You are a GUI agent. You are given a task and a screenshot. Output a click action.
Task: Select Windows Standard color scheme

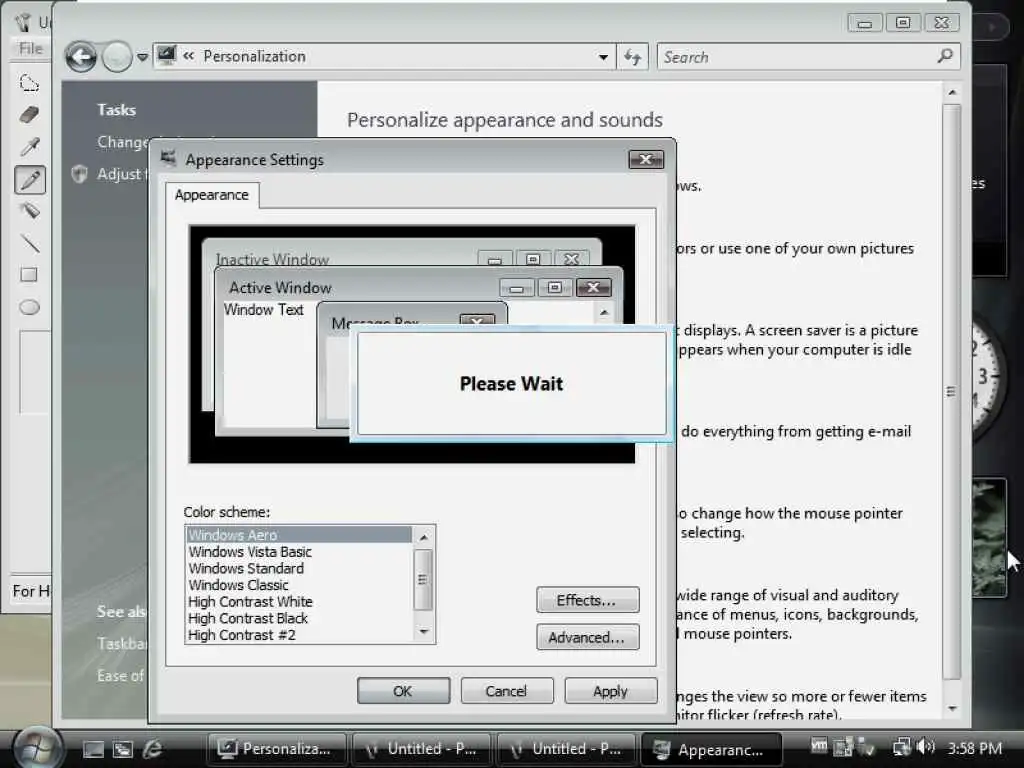tap(299, 568)
